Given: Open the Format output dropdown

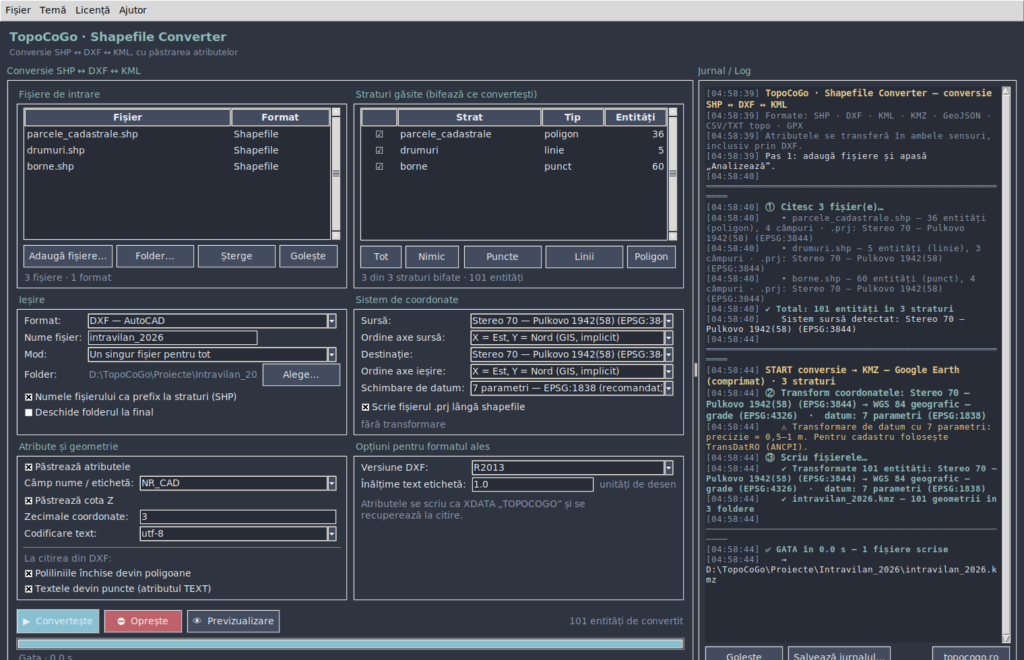Looking at the screenshot, I should (x=212, y=321).
